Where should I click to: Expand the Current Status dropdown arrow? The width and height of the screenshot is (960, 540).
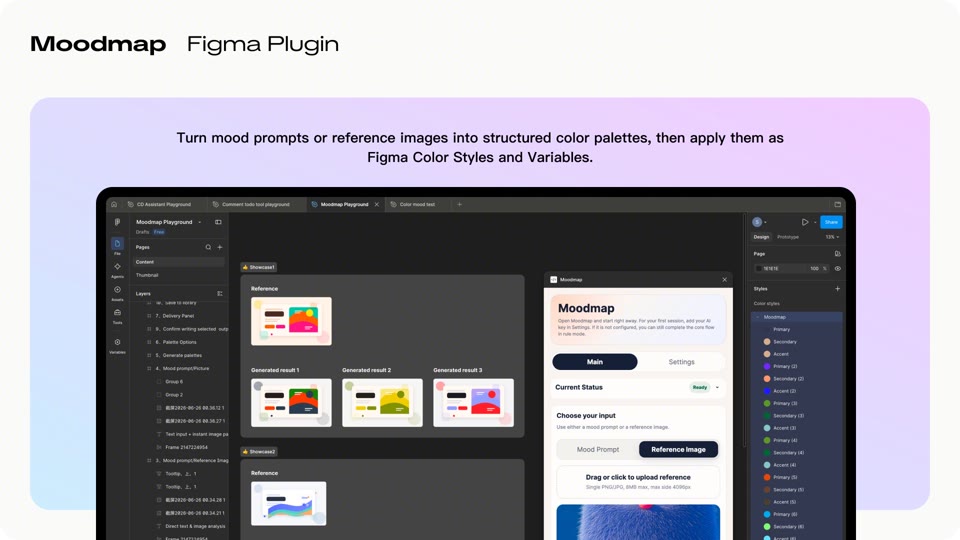(x=717, y=388)
